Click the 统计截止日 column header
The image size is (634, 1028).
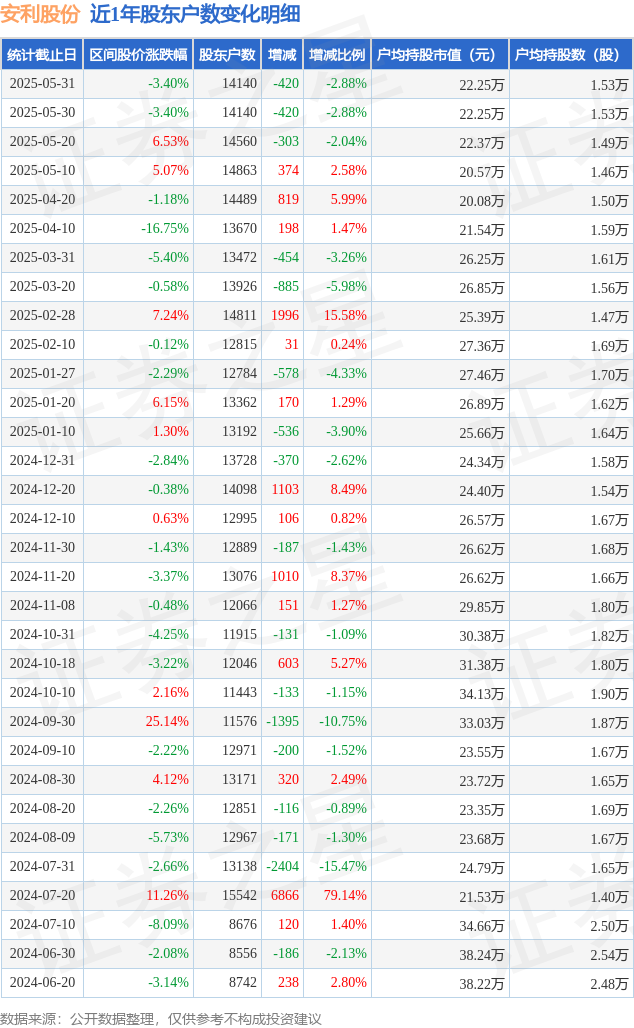point(42,55)
